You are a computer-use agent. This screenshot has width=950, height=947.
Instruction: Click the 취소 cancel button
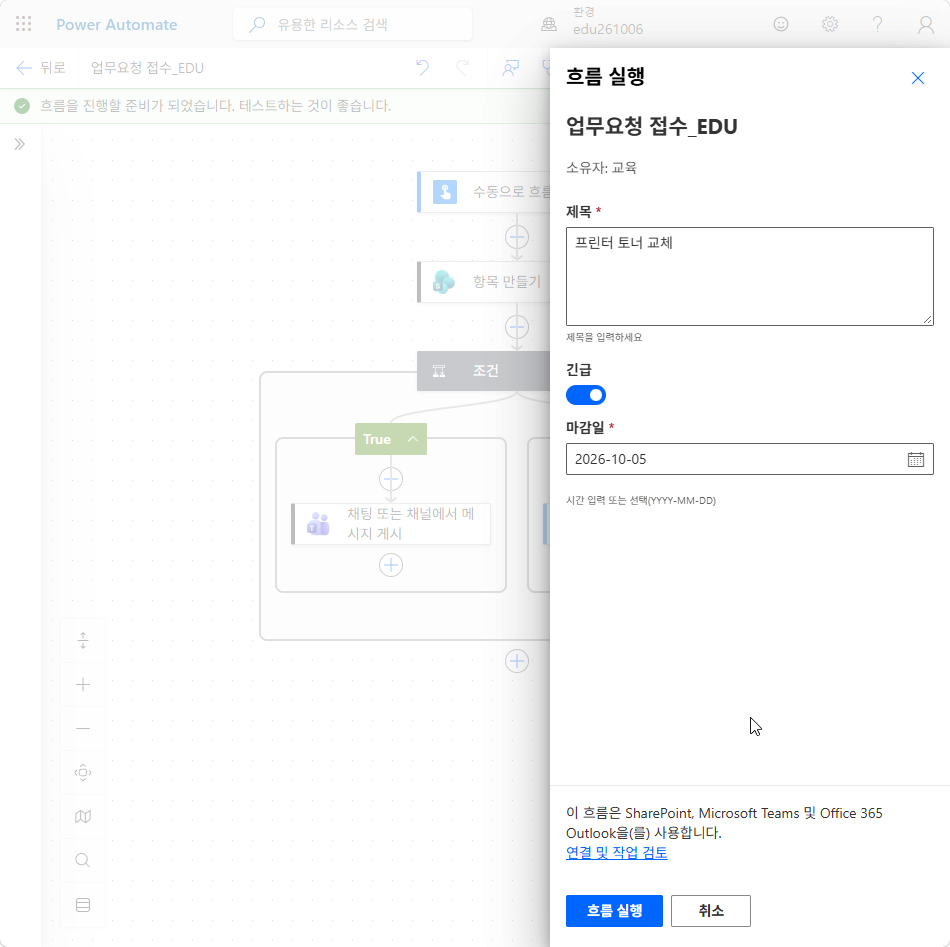coord(711,911)
